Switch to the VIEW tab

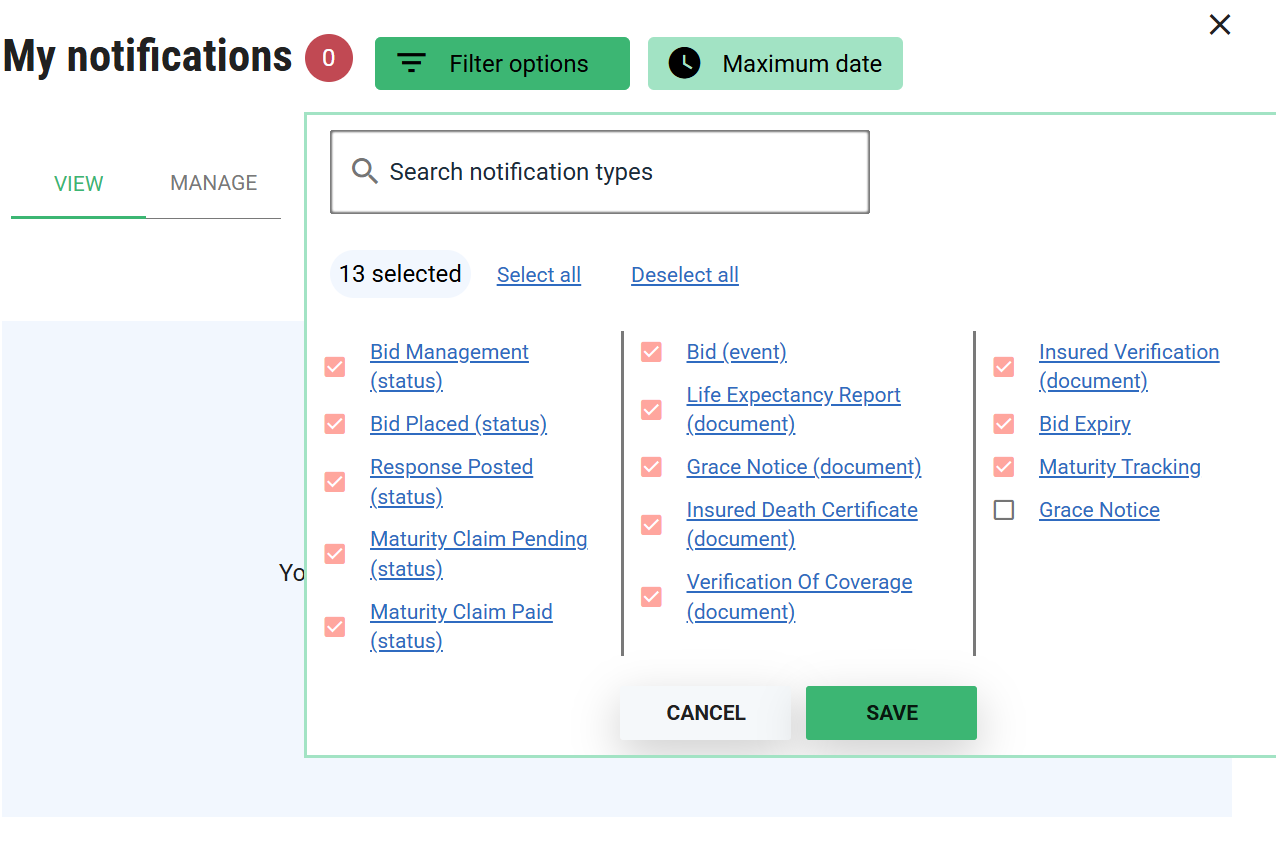[78, 184]
